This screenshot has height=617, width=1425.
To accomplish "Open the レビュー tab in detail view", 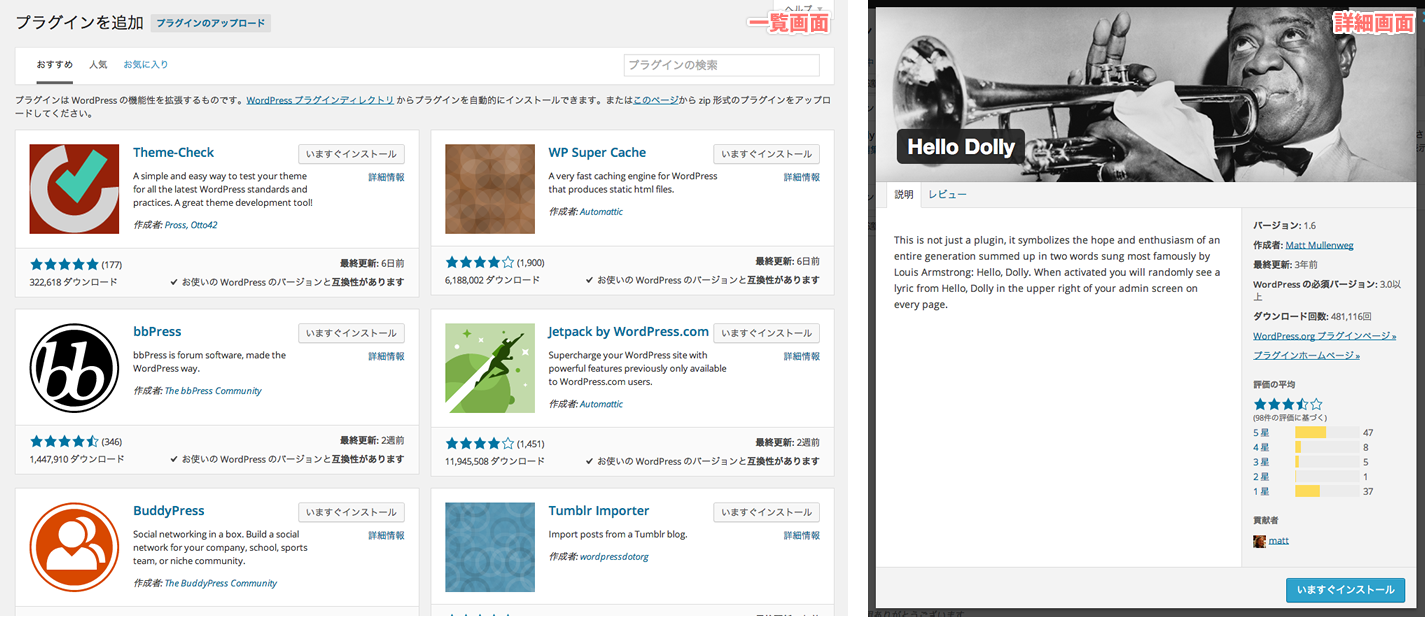I will tap(947, 195).
